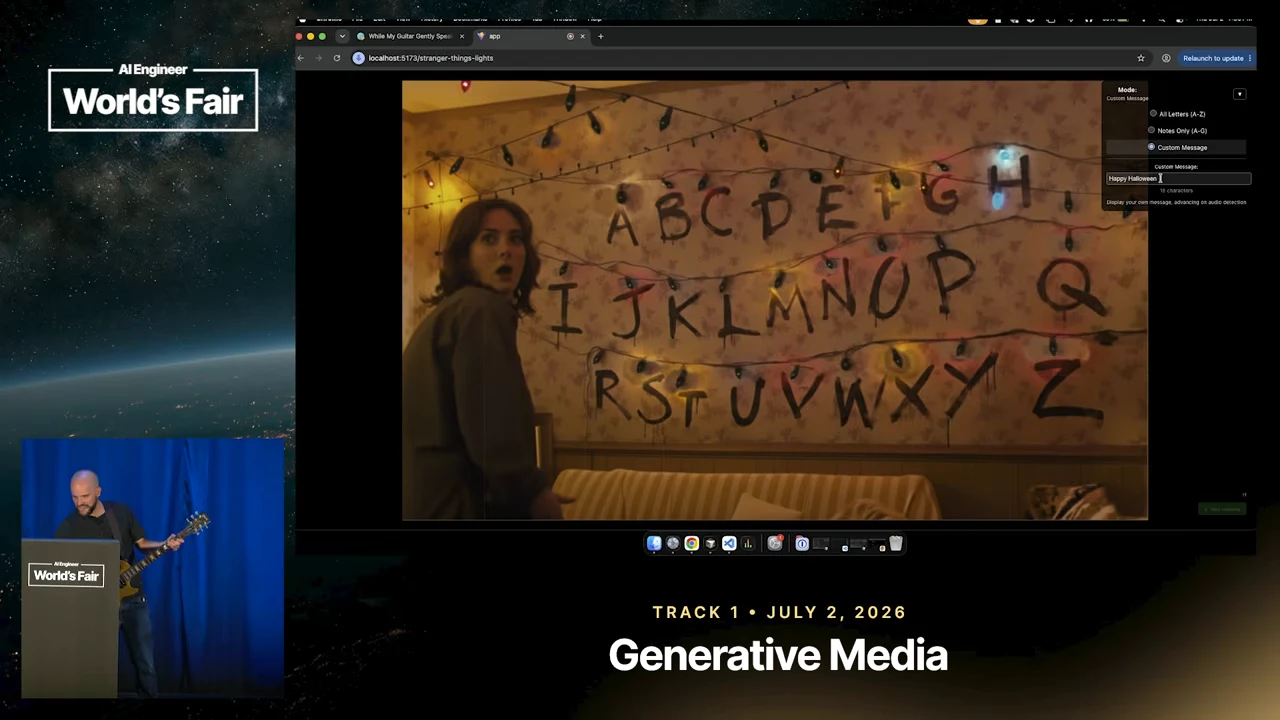
Task: Open the Chrome profile icon
Action: coord(1166,58)
